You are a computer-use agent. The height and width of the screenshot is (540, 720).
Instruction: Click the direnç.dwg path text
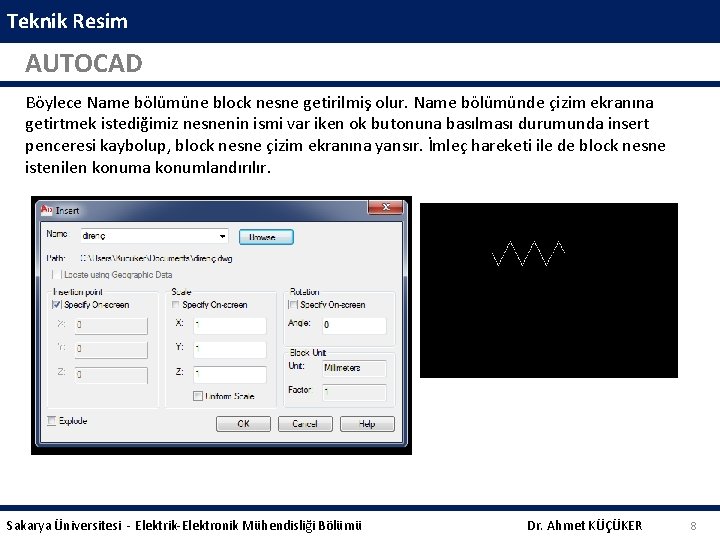click(x=157, y=258)
